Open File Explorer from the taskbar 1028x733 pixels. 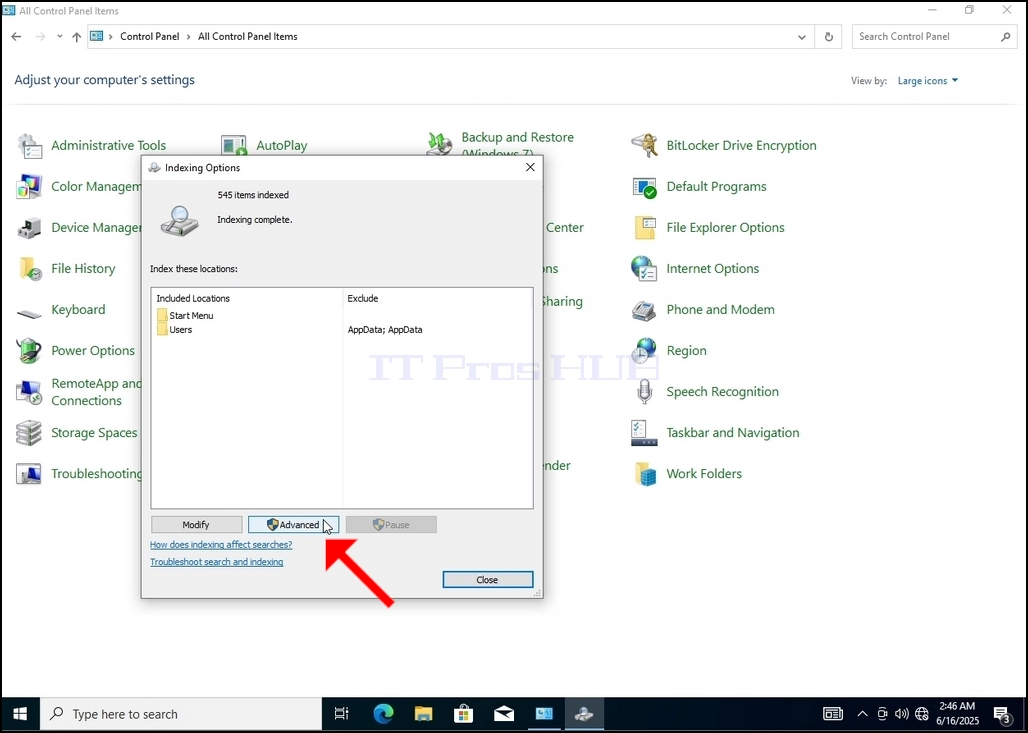click(424, 714)
